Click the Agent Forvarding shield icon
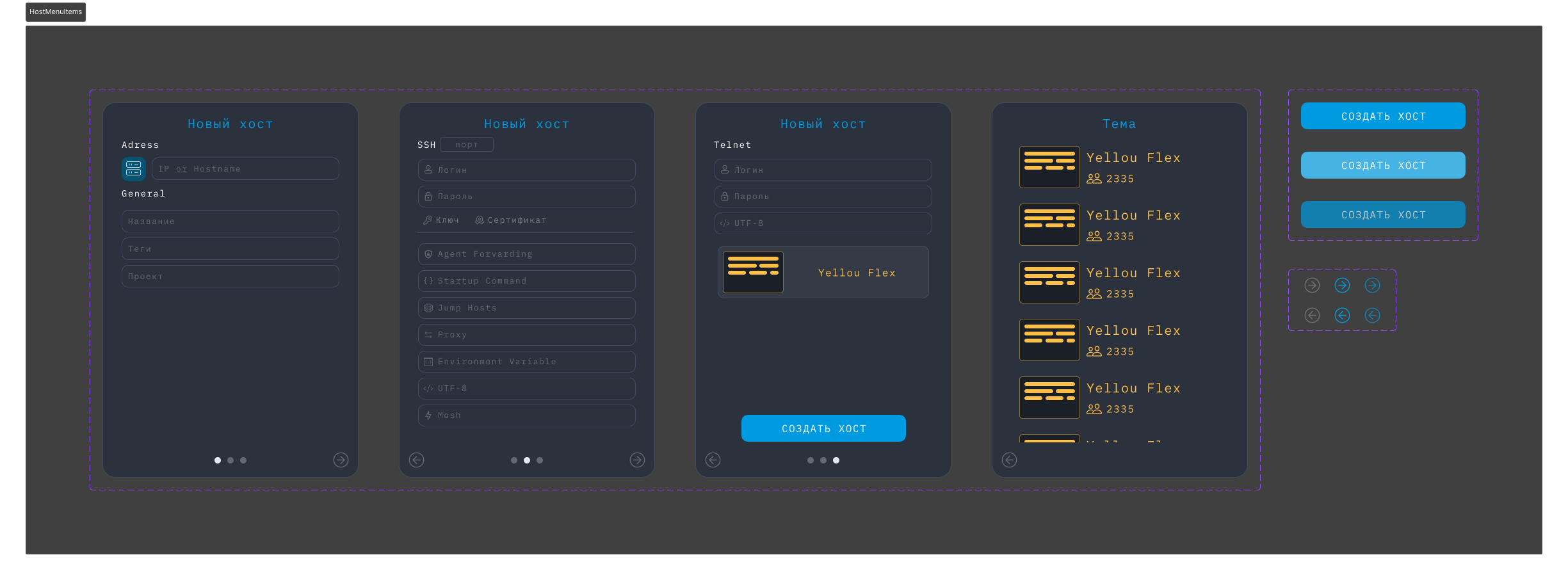 tap(428, 254)
